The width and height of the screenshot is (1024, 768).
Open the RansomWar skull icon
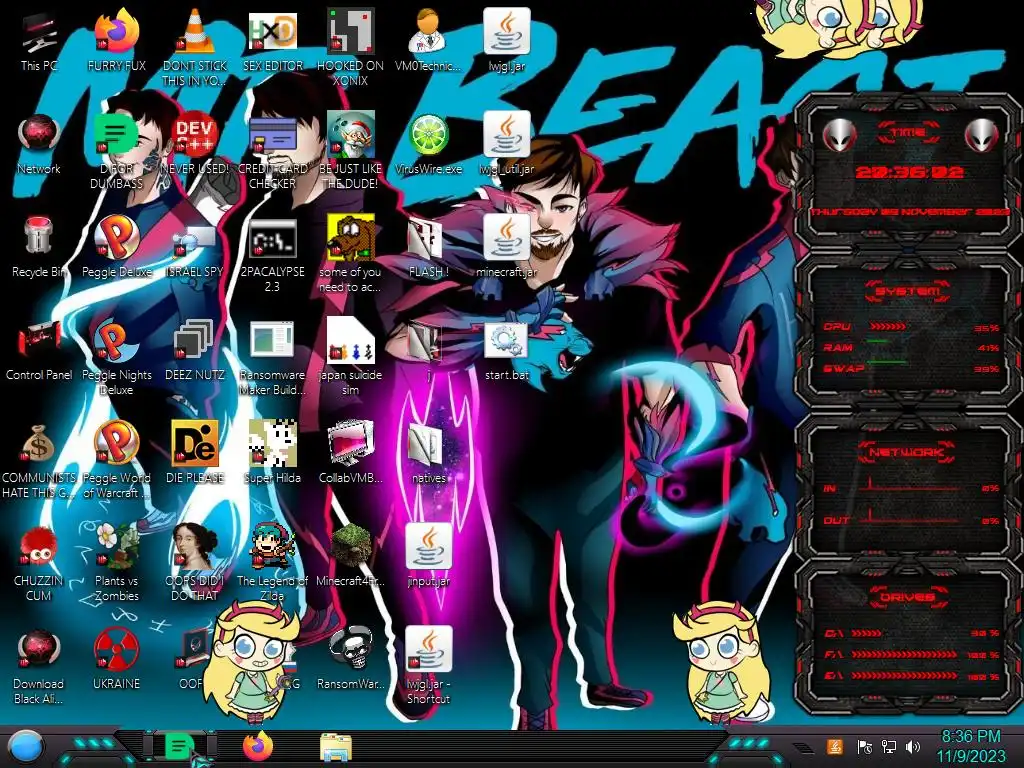[351, 649]
